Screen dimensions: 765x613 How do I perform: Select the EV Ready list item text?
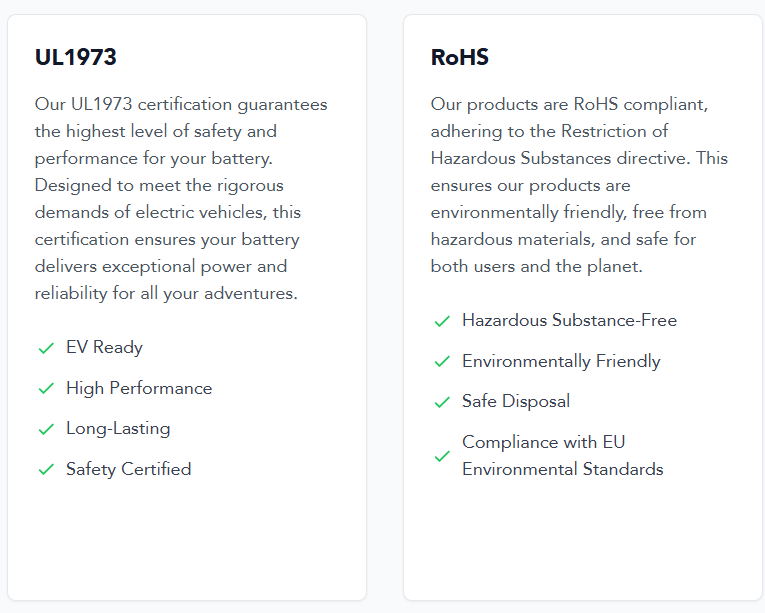point(104,347)
